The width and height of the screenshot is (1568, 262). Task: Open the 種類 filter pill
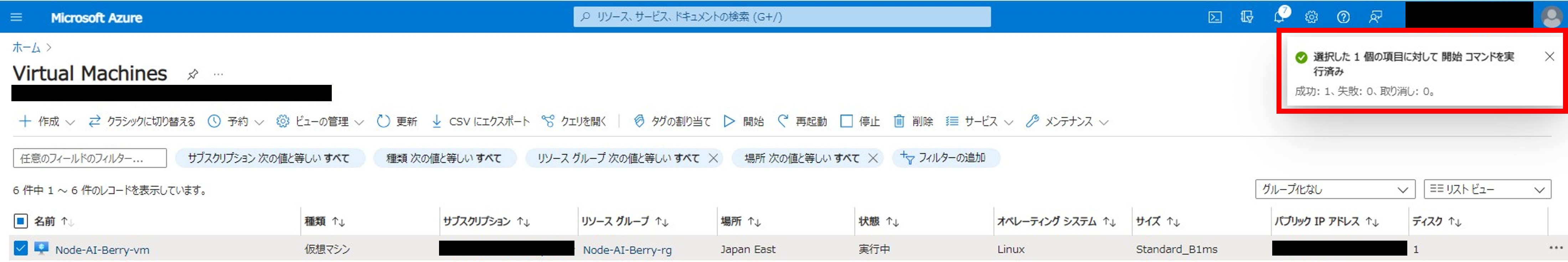tap(444, 158)
